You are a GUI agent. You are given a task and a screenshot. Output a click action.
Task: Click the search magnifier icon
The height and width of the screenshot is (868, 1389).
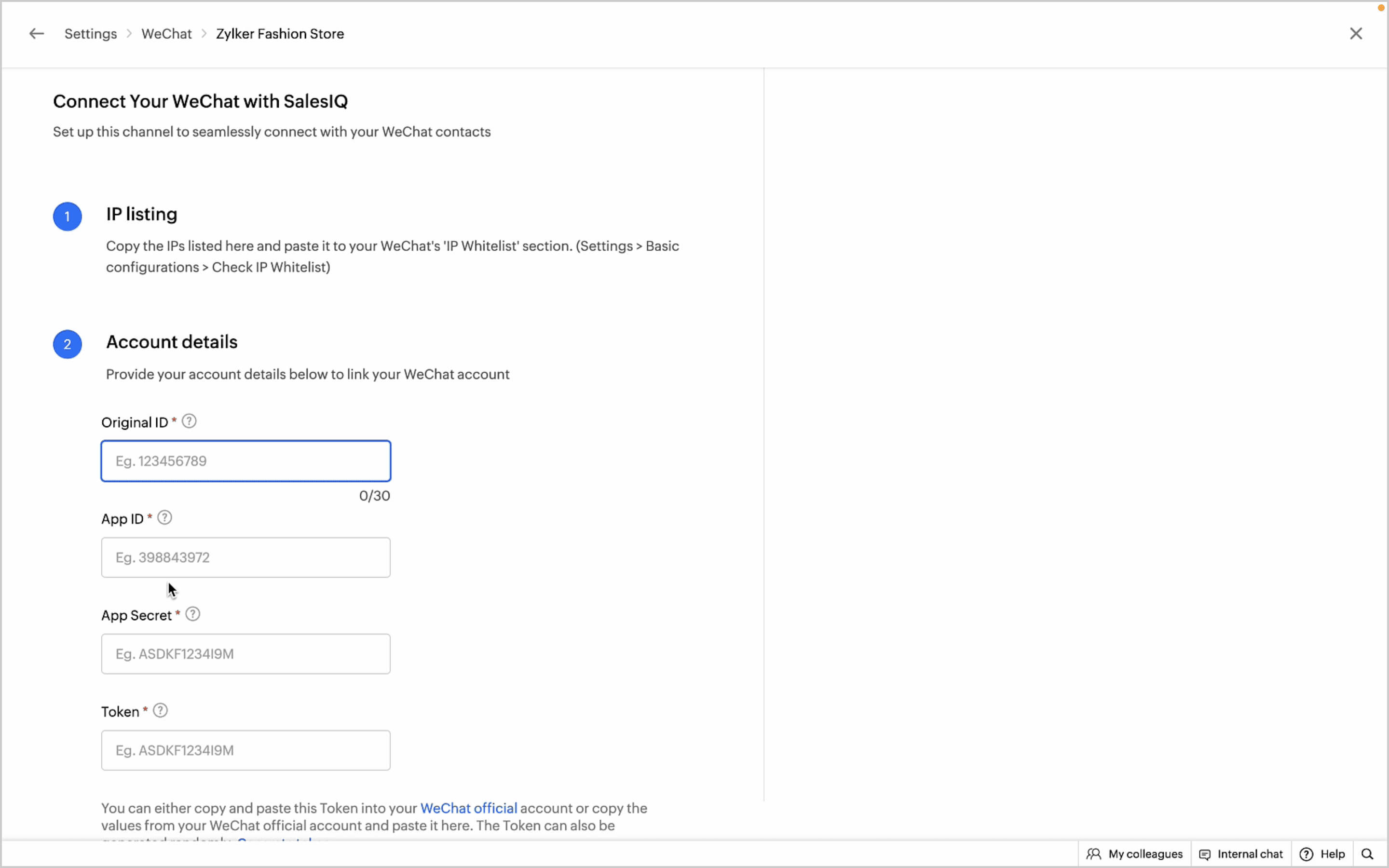[x=1368, y=854]
